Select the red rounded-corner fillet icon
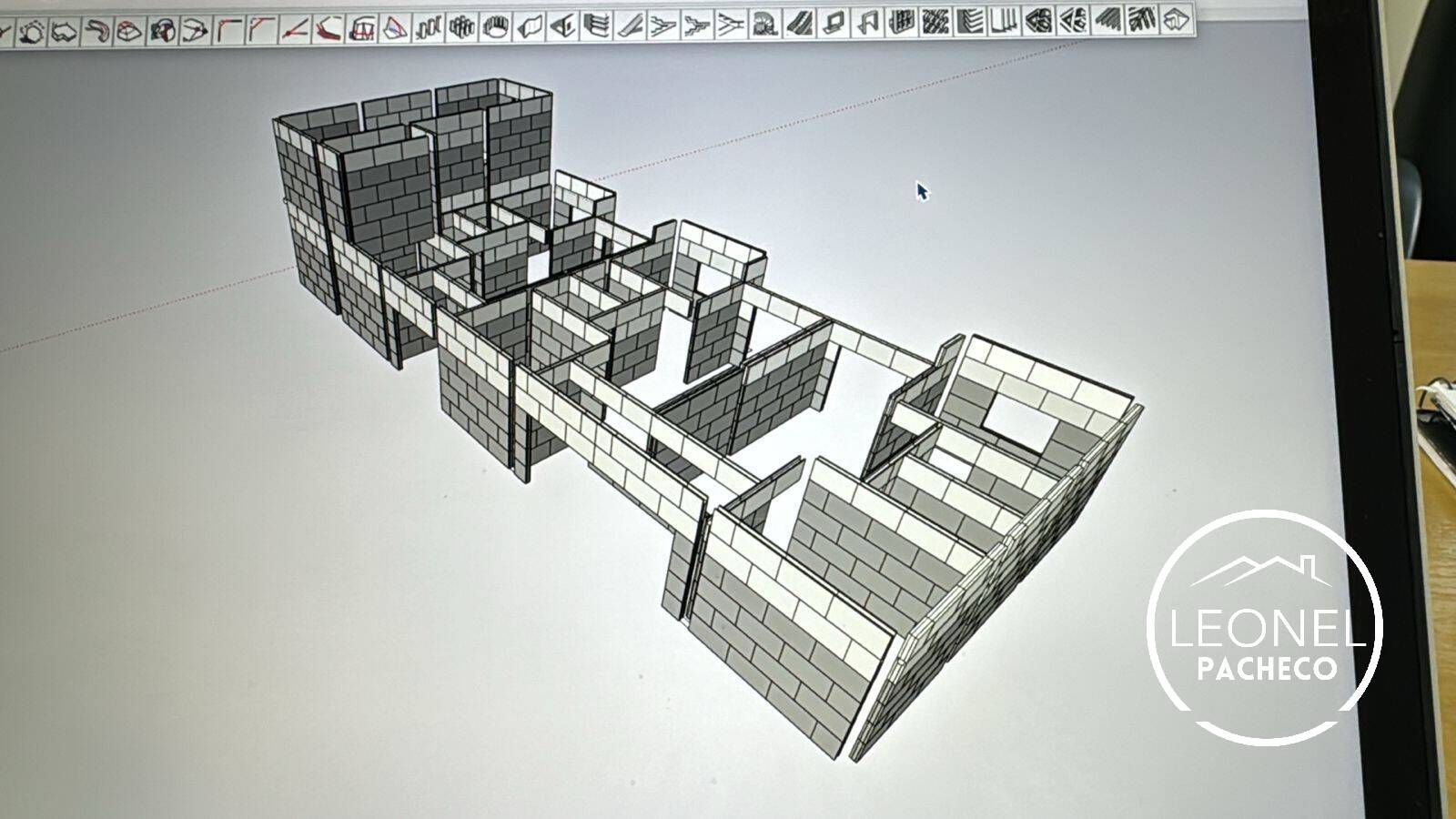The width and height of the screenshot is (1456, 819). coord(228,32)
